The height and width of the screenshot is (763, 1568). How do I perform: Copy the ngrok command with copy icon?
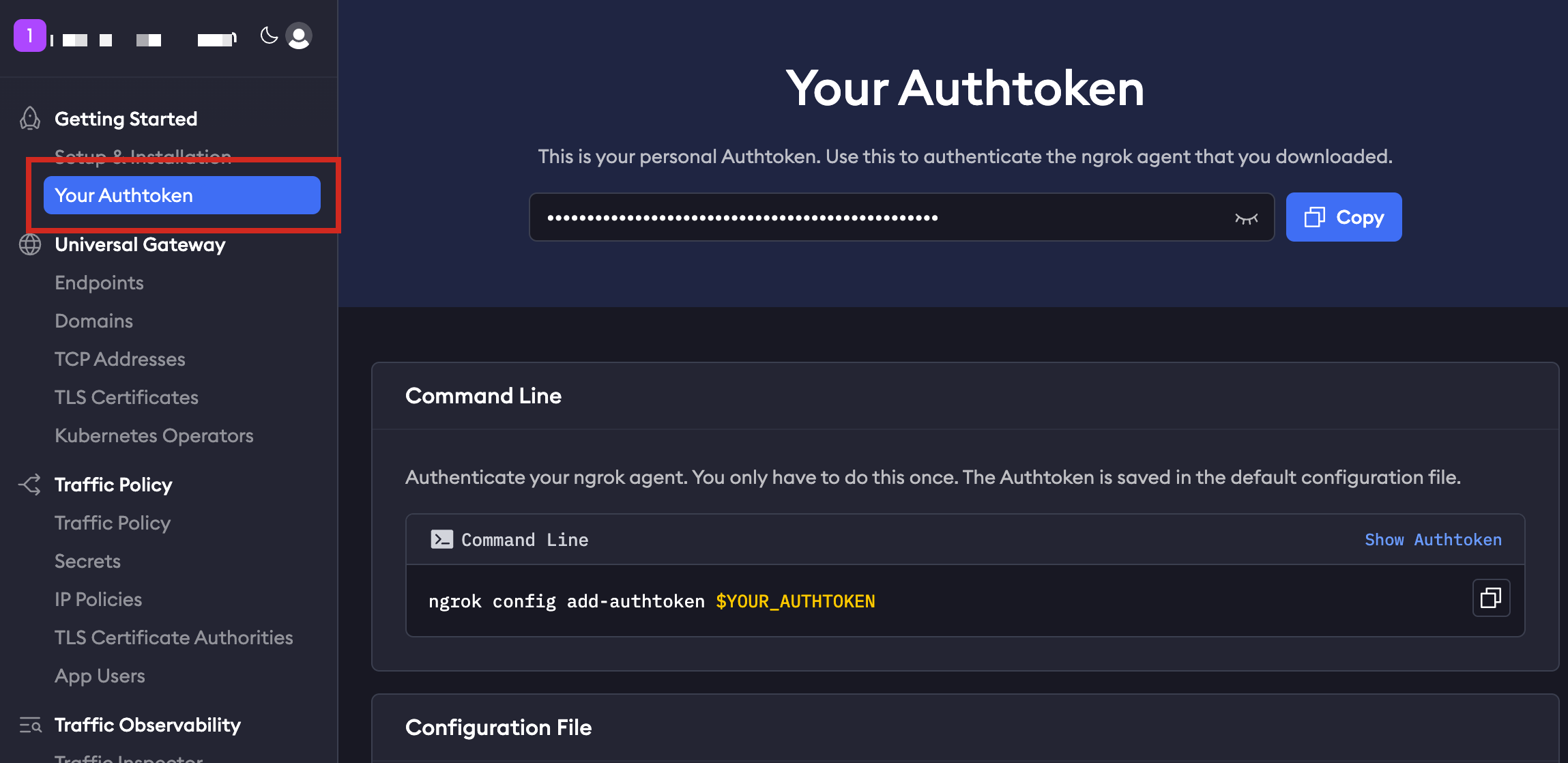(1491, 598)
